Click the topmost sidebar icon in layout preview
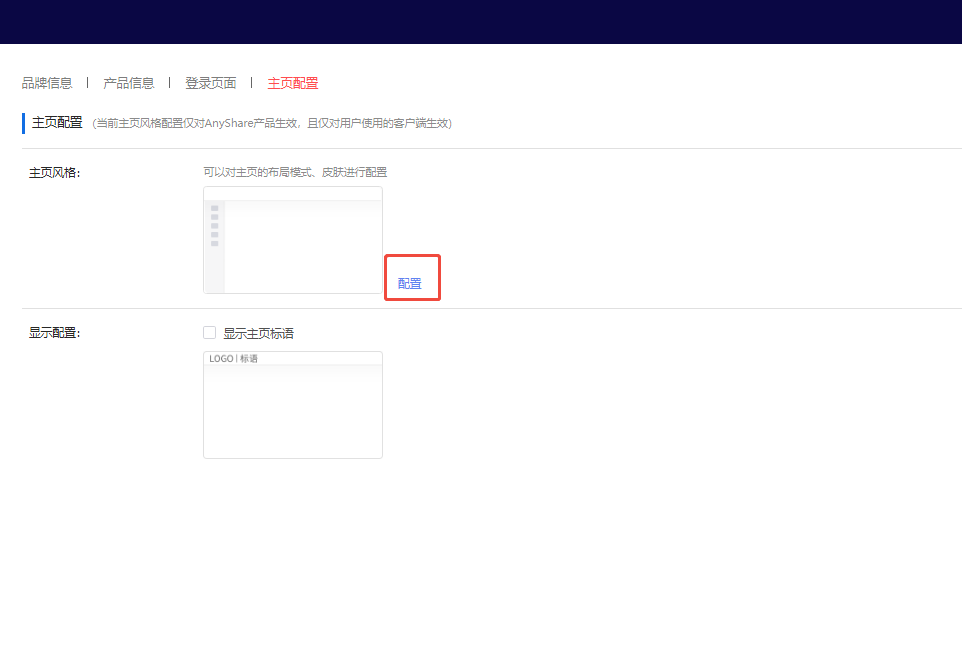This screenshot has width=962, height=658. tap(214, 208)
